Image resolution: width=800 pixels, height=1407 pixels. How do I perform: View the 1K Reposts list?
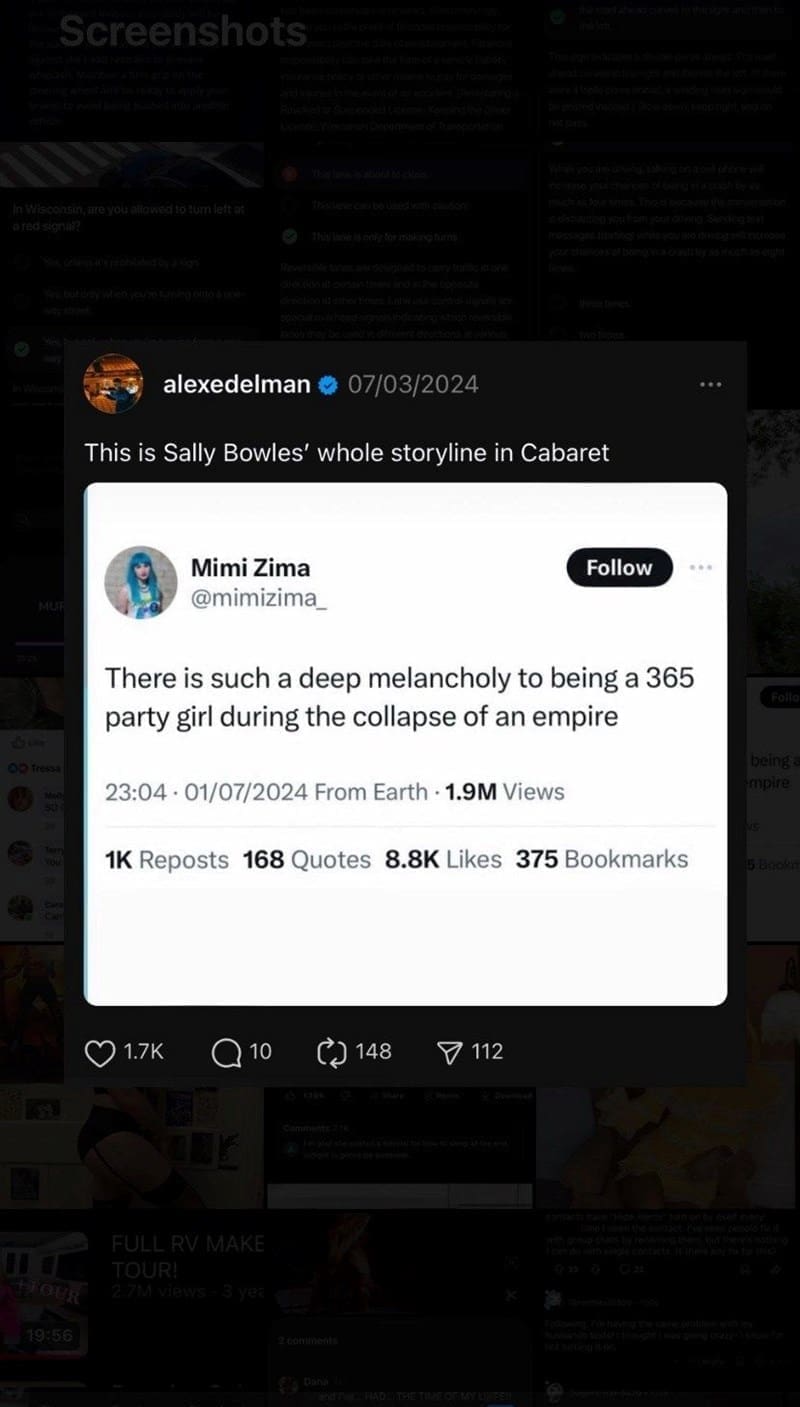click(167, 859)
